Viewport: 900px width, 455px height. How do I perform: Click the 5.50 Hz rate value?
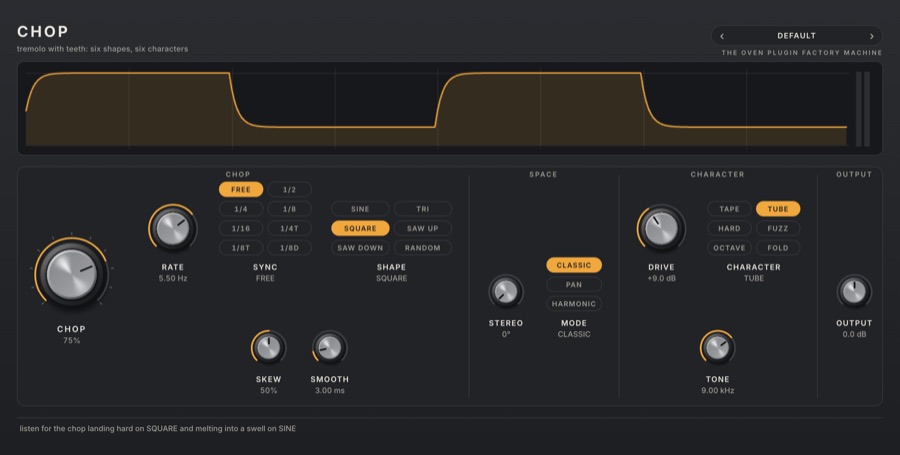tap(173, 278)
